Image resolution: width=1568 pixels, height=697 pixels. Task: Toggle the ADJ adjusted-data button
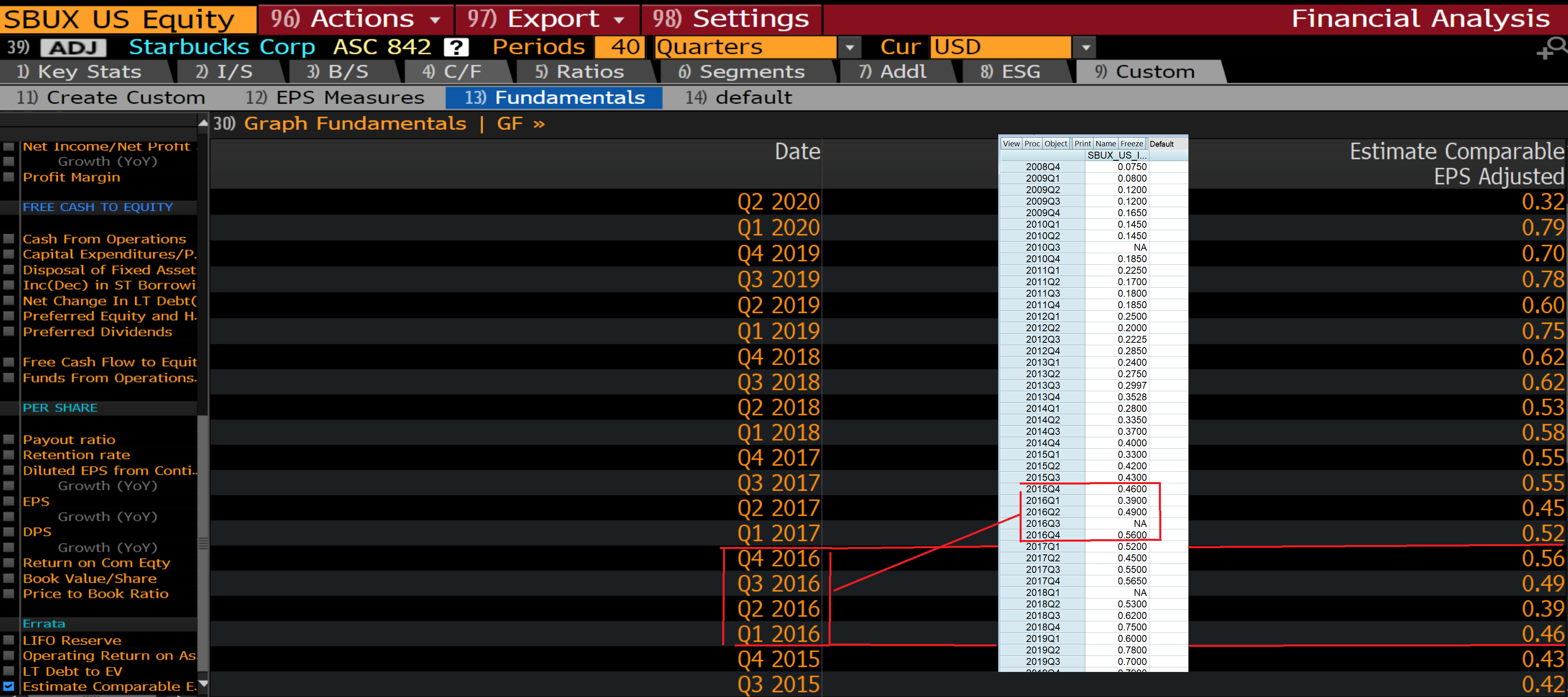pos(74,48)
